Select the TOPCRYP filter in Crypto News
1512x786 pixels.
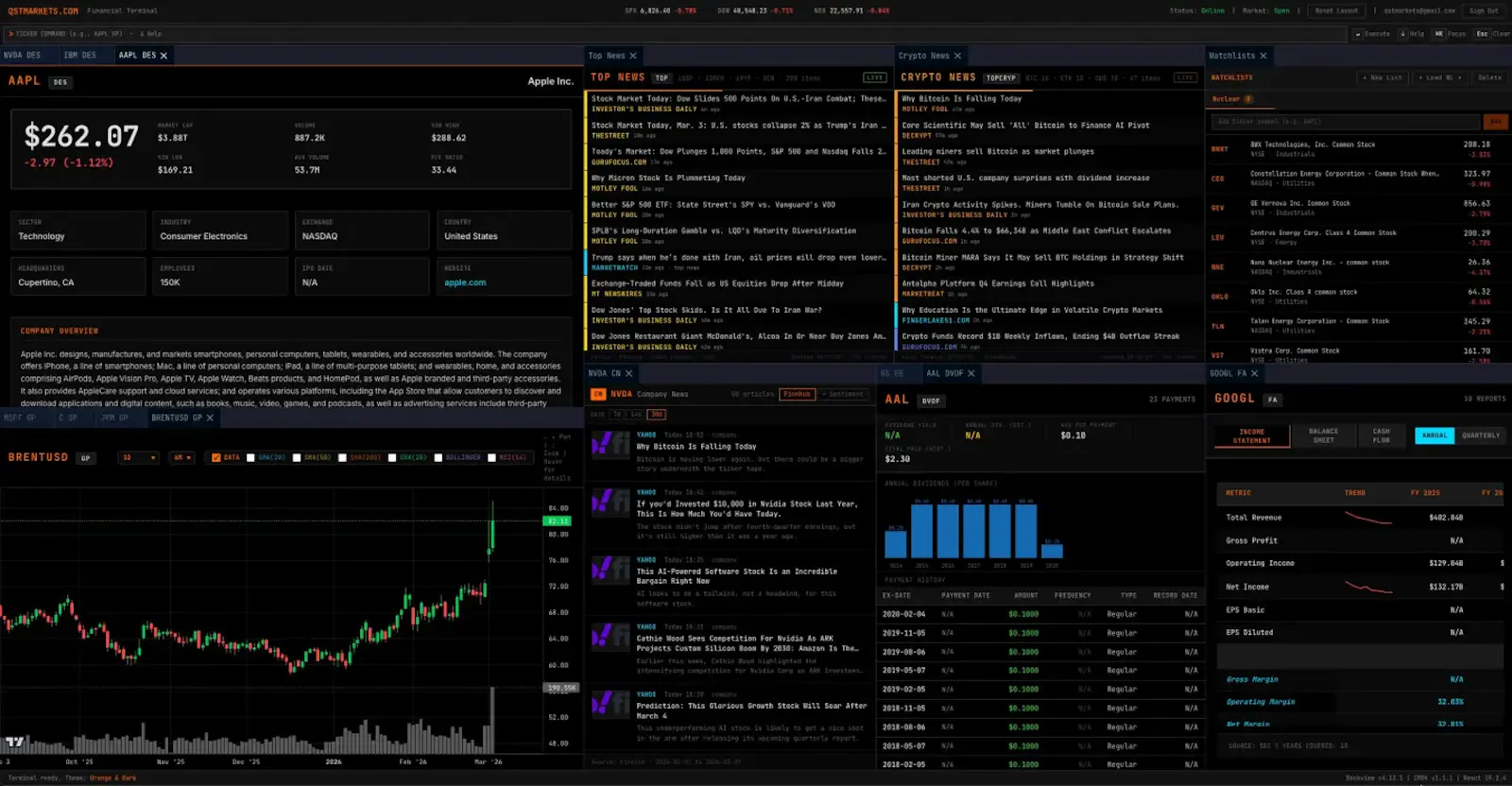point(1001,77)
